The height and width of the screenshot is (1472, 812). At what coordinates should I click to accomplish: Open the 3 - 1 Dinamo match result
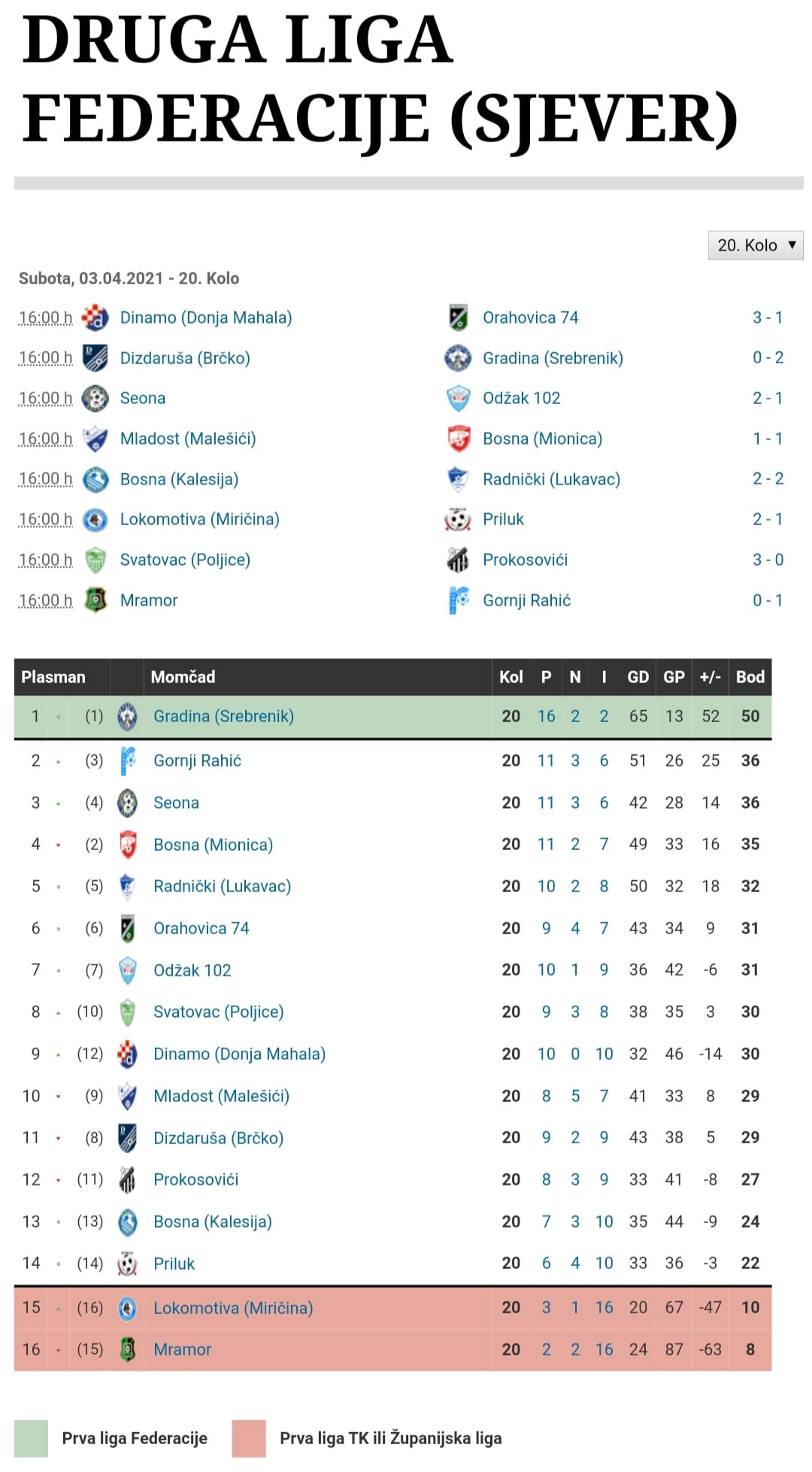(768, 318)
